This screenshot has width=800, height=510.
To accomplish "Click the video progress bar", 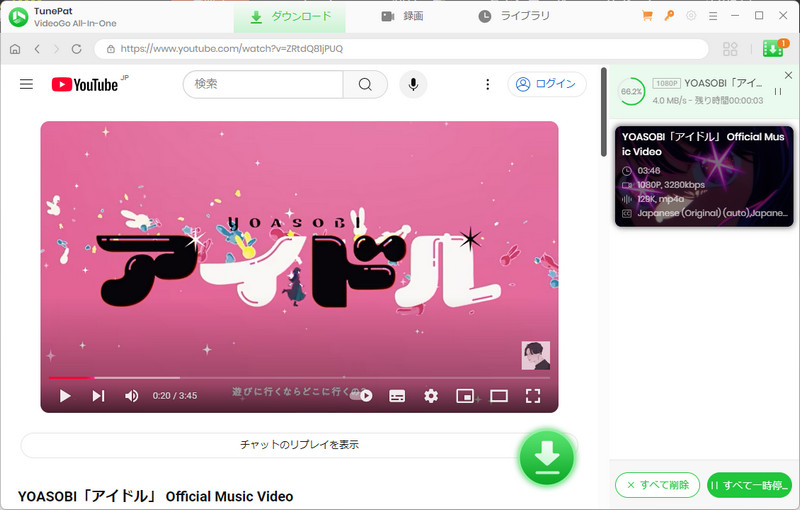I will pos(299,378).
